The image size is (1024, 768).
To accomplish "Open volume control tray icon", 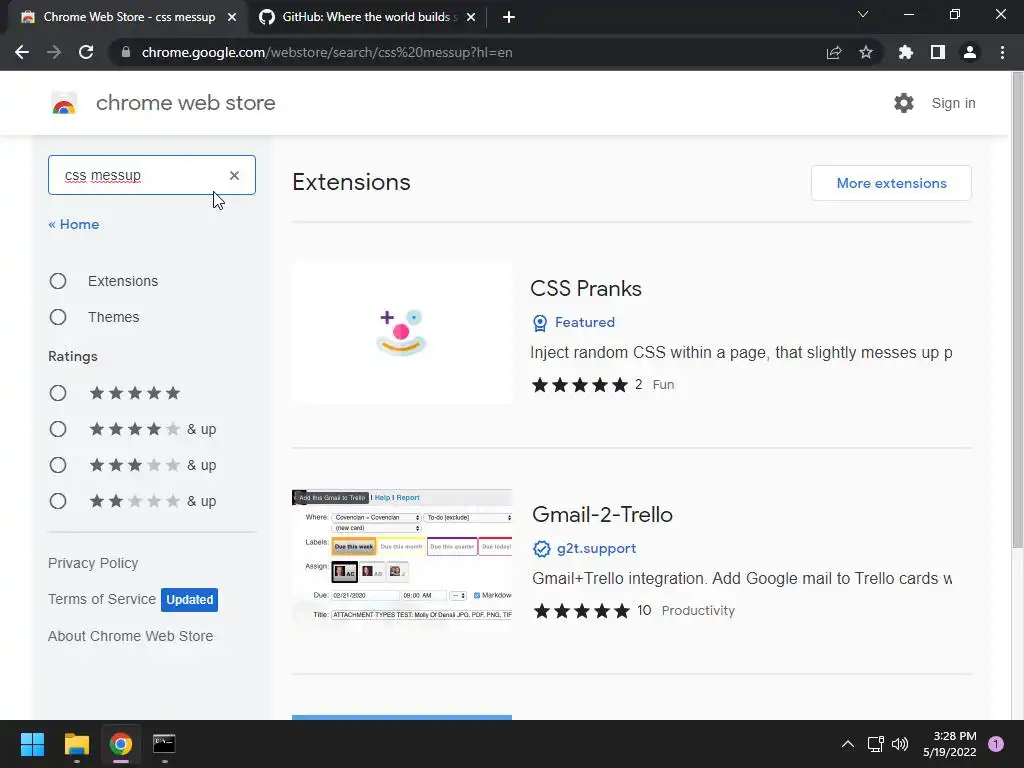I will pos(900,744).
